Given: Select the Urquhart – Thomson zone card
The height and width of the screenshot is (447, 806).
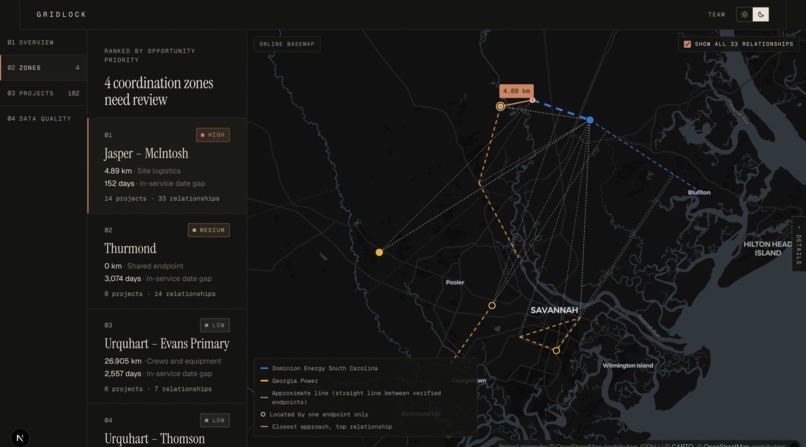Looking at the screenshot, I should click(x=168, y=425).
